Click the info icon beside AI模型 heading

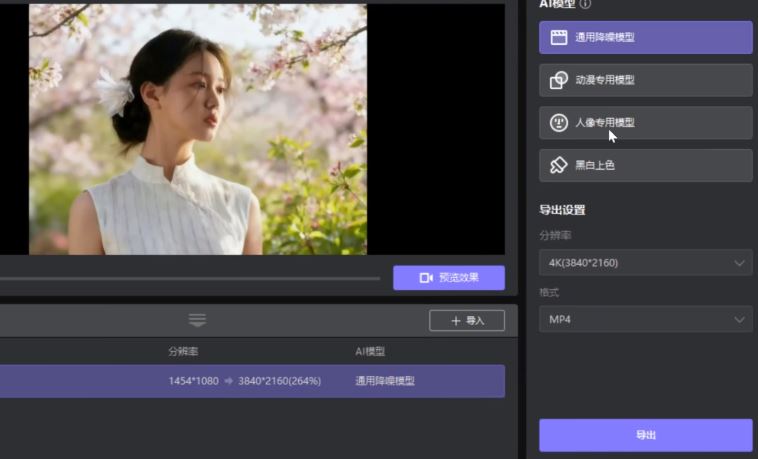pos(586,4)
